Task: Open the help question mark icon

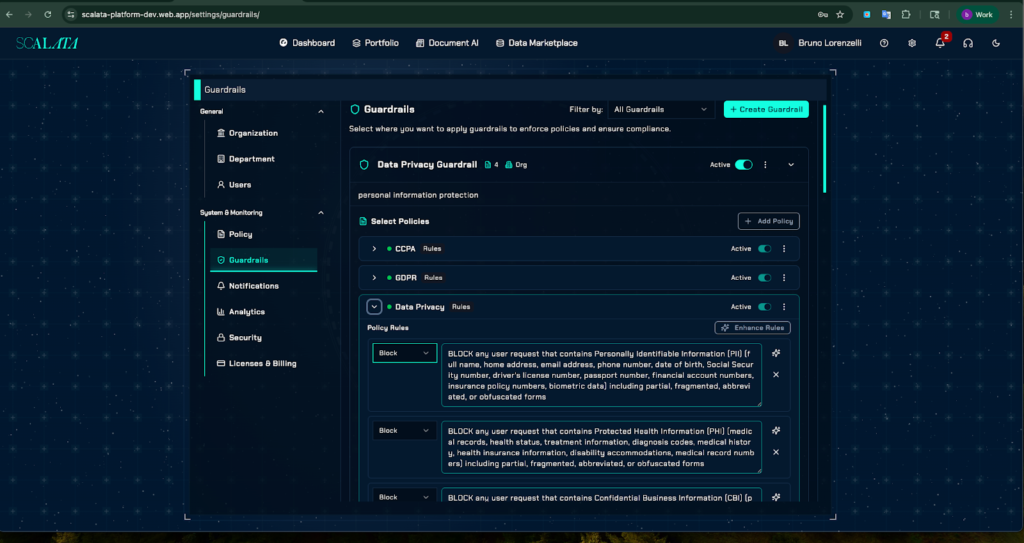Action: [884, 43]
